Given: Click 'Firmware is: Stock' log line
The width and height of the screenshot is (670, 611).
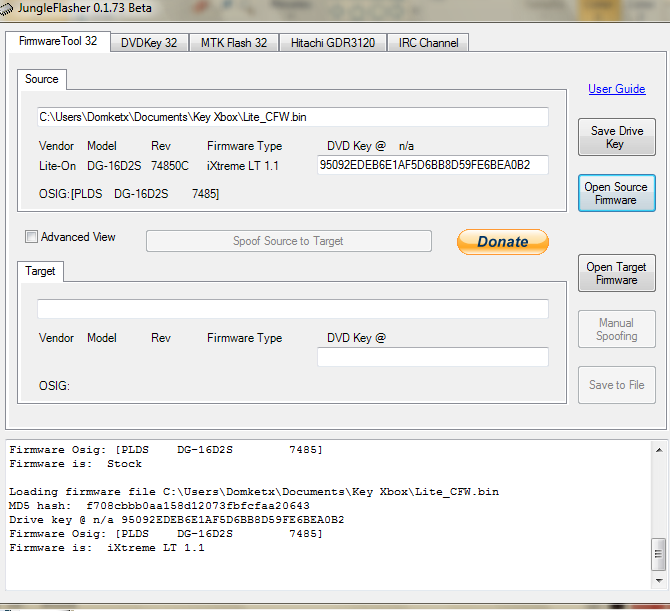Looking at the screenshot, I should [x=75, y=464].
